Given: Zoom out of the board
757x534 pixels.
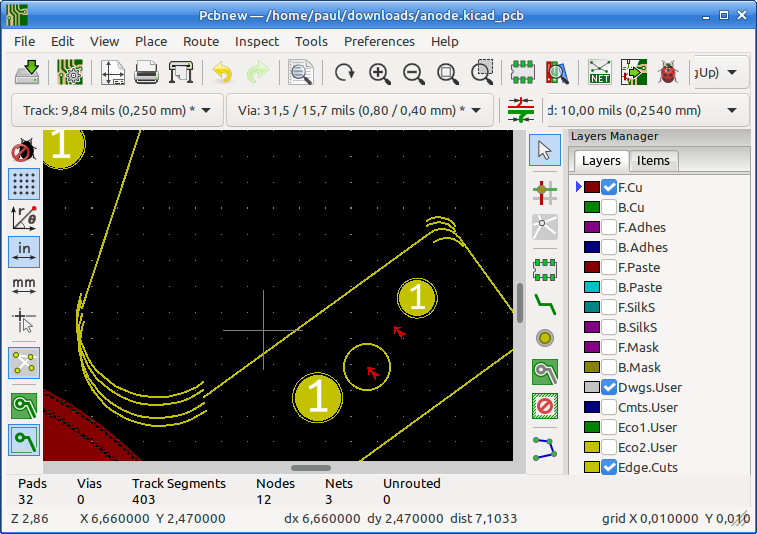Looking at the screenshot, I should (x=414, y=73).
